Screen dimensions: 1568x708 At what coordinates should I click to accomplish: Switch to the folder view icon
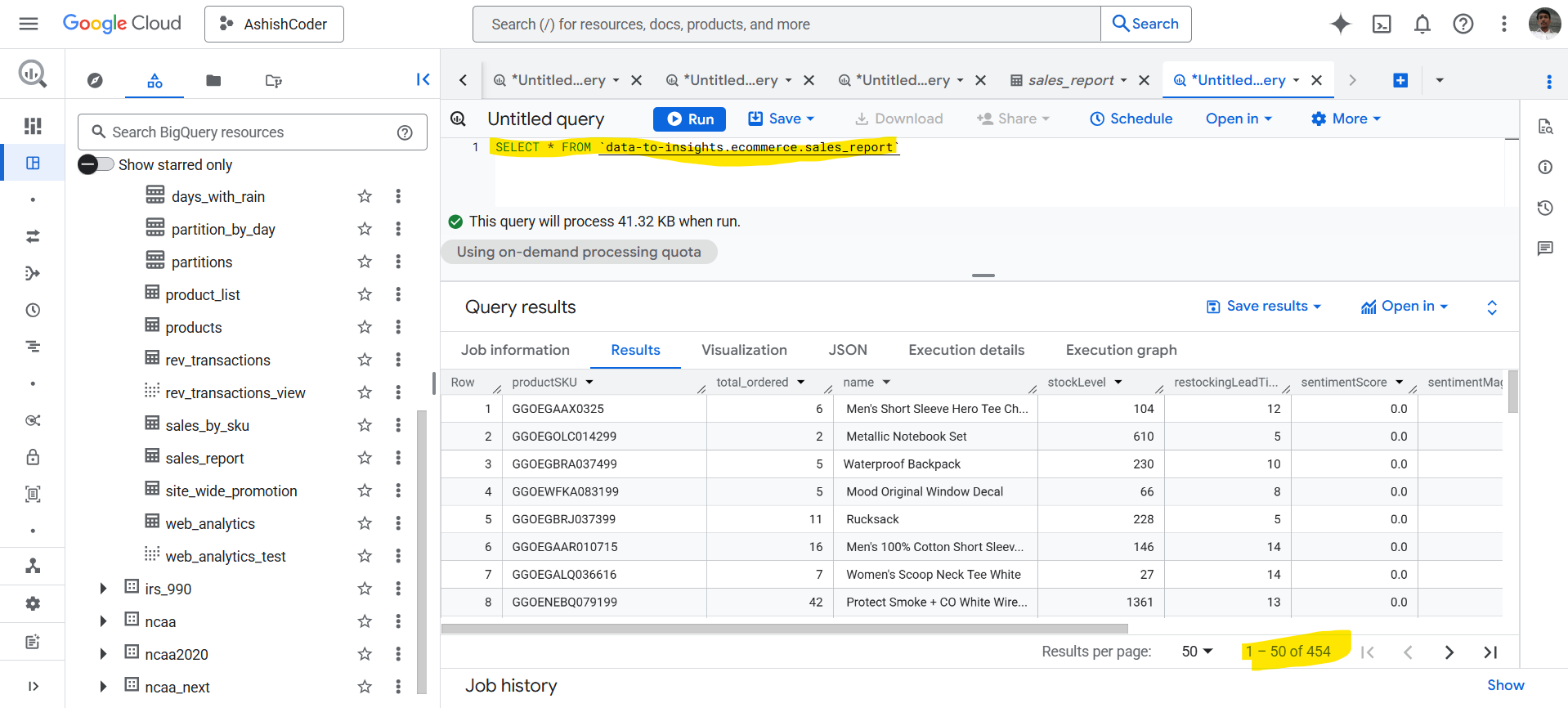click(x=213, y=80)
